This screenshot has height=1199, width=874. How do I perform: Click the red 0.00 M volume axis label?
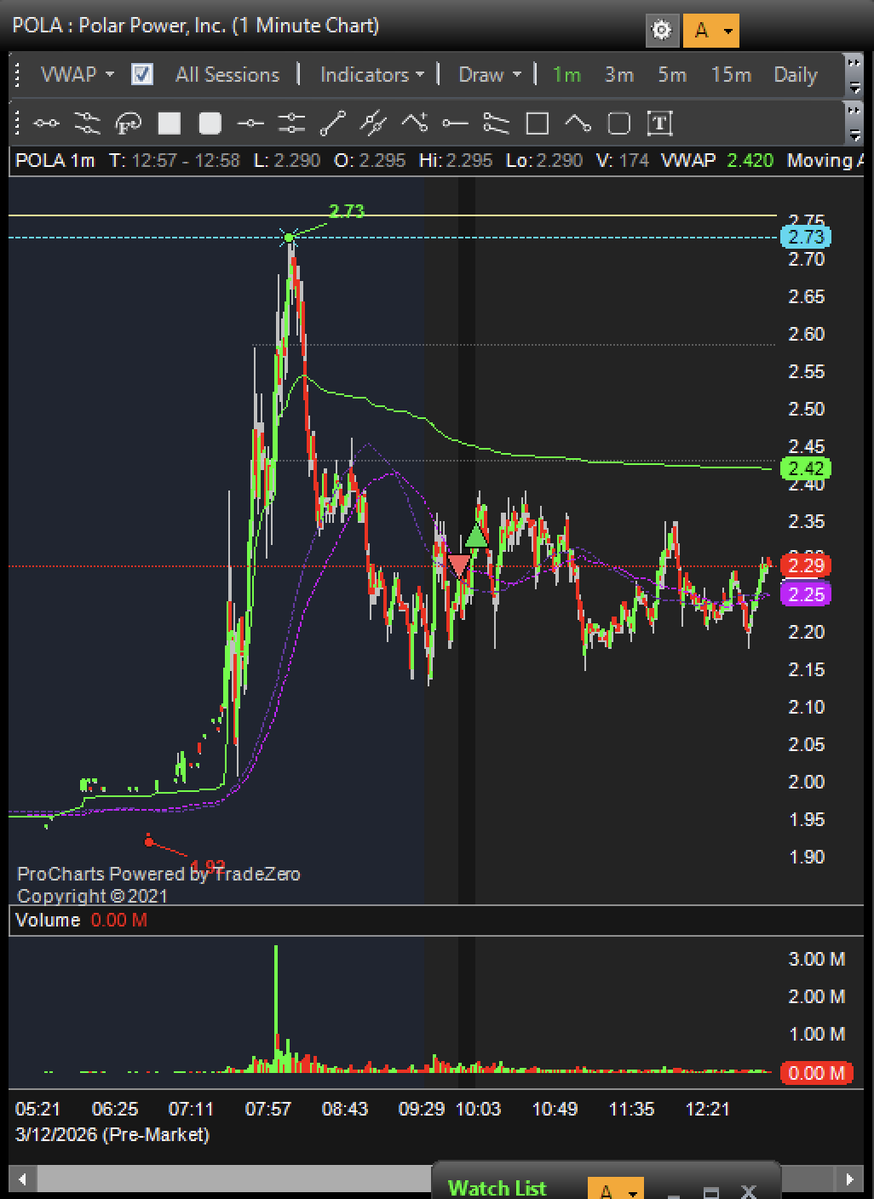click(x=816, y=1073)
